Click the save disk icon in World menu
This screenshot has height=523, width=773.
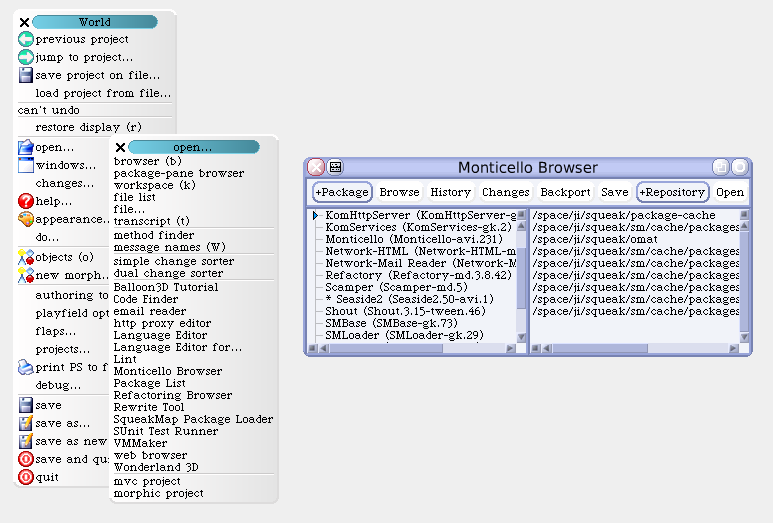(x=26, y=405)
